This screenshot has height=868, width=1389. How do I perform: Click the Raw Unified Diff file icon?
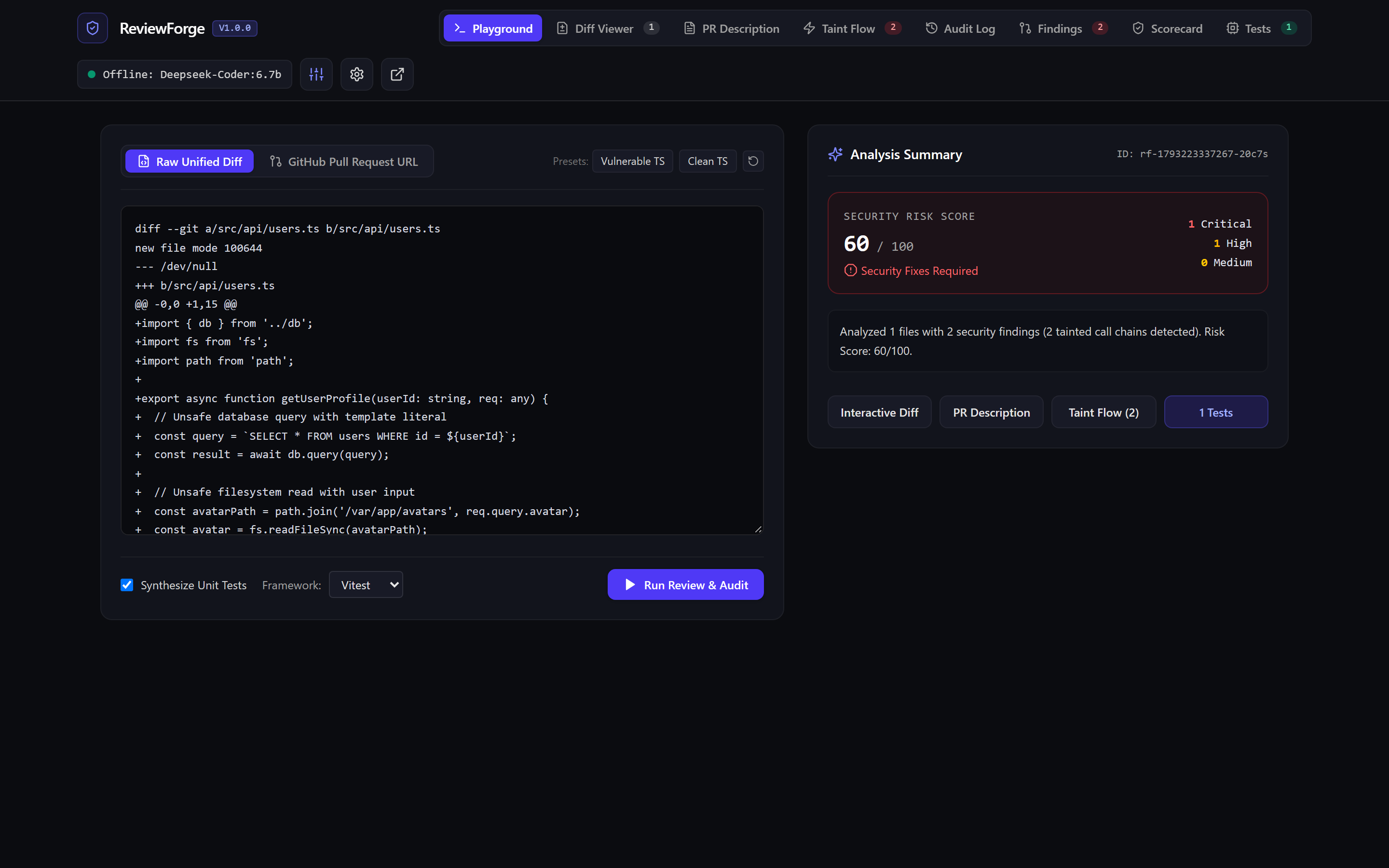click(144, 162)
